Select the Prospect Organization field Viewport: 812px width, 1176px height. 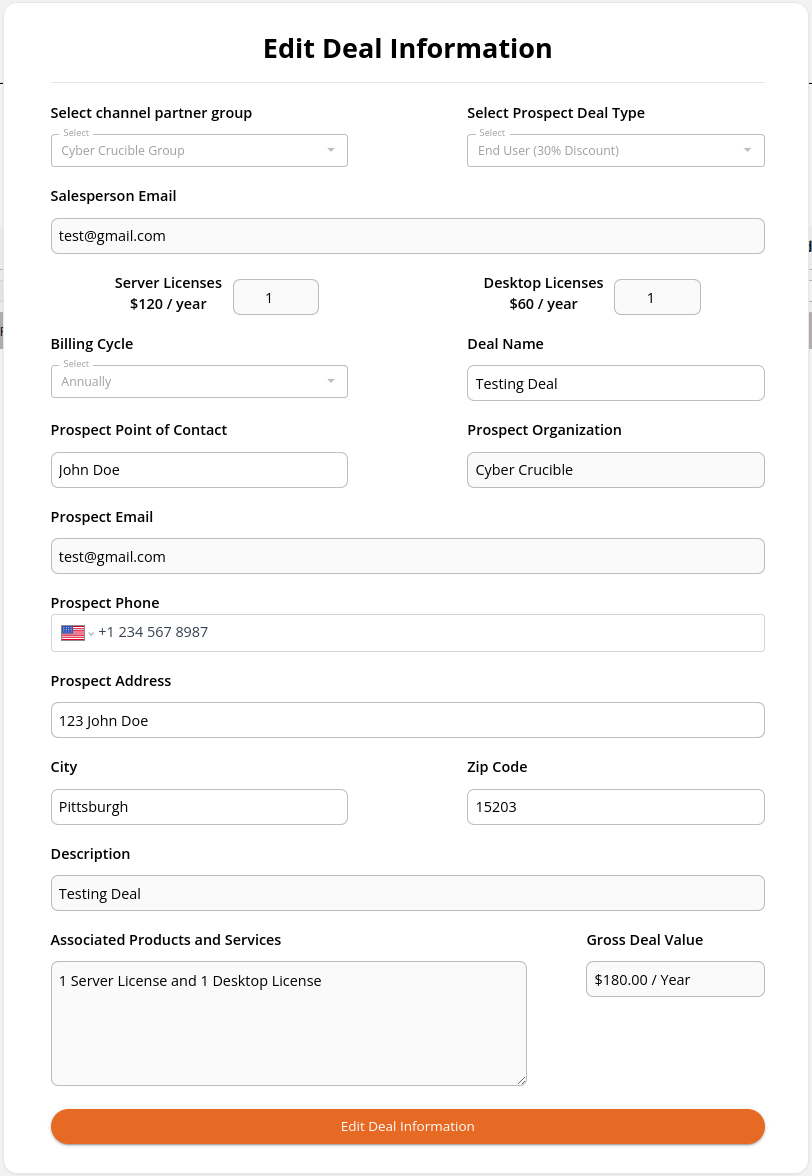pos(616,470)
